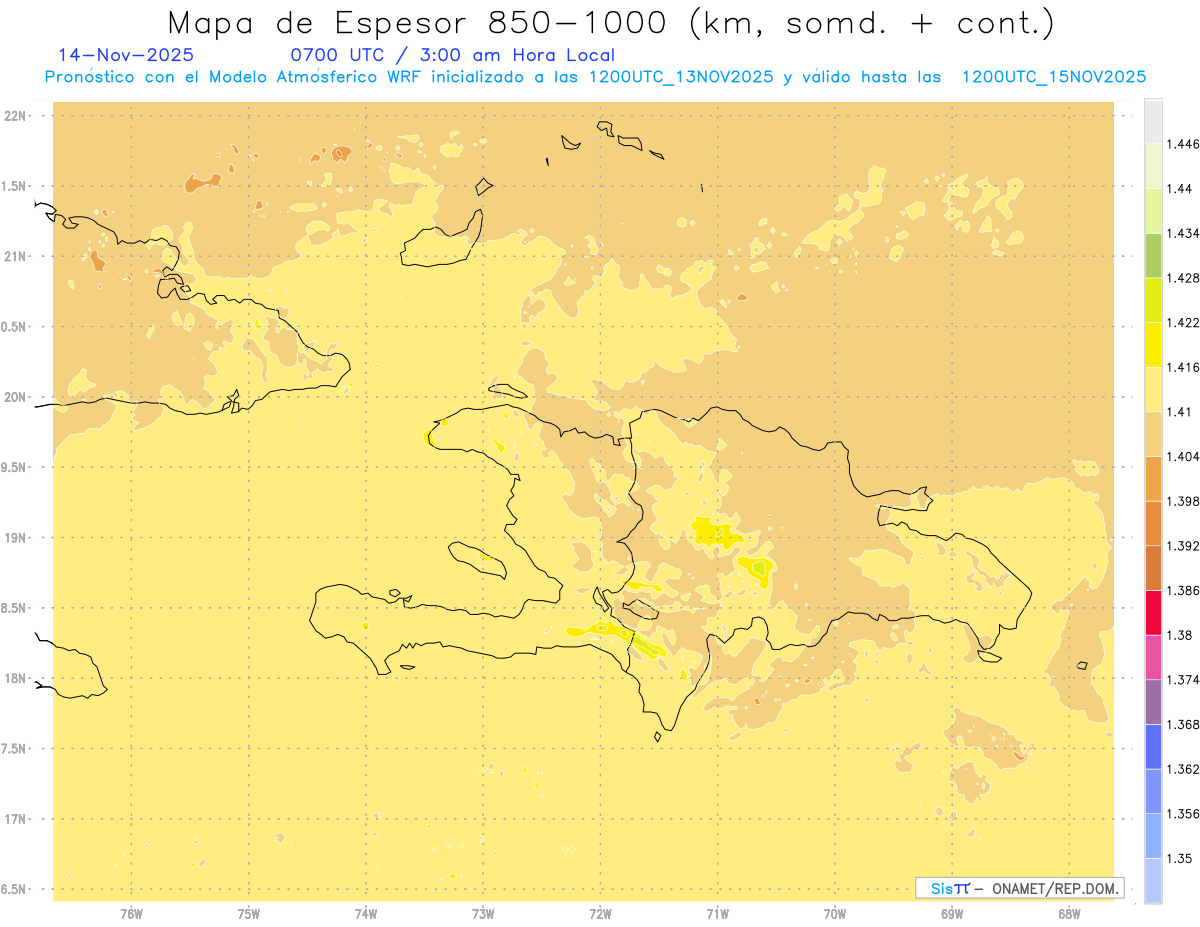
Task: Pick the purple legend swatch between 1.368 and 1.374
Action: point(1153,702)
